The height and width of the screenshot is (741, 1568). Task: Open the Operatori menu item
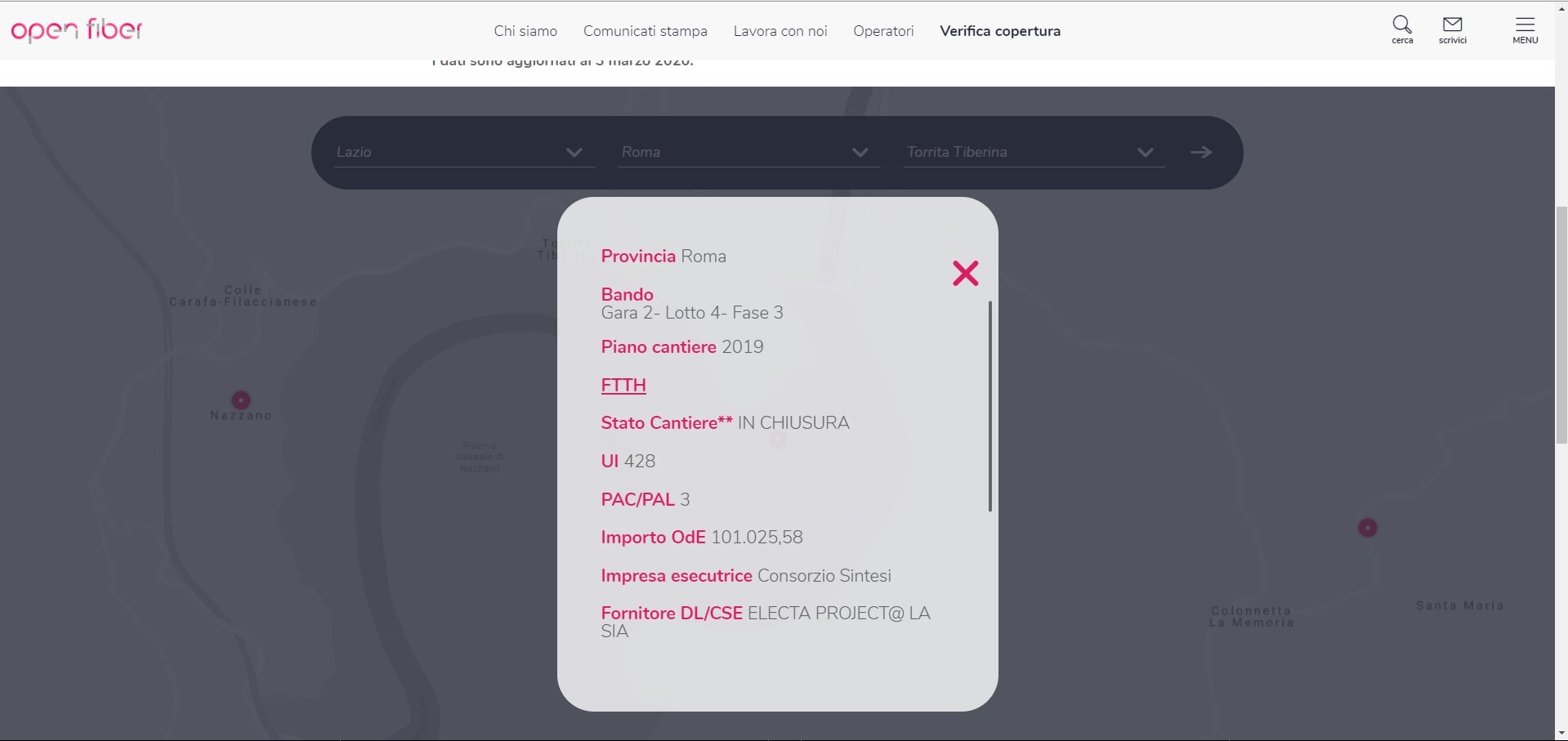coord(883,31)
